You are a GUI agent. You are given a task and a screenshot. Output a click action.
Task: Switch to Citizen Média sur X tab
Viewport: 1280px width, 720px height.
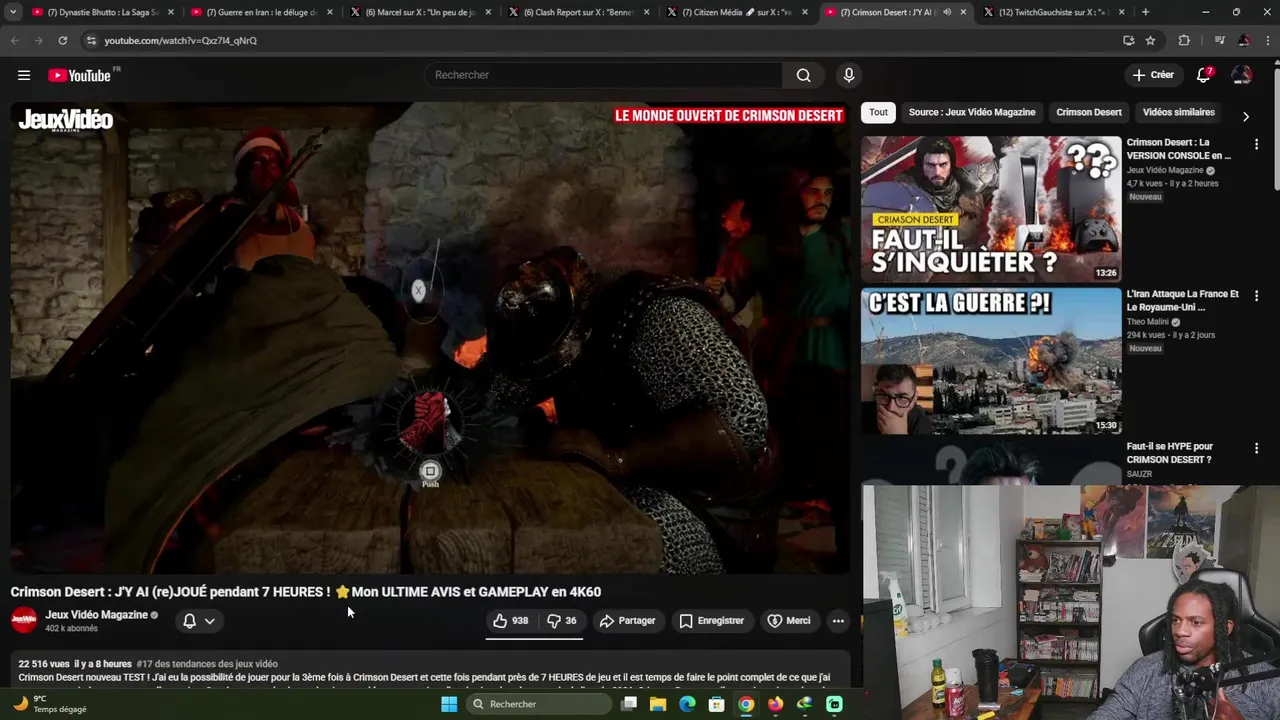pos(737,12)
